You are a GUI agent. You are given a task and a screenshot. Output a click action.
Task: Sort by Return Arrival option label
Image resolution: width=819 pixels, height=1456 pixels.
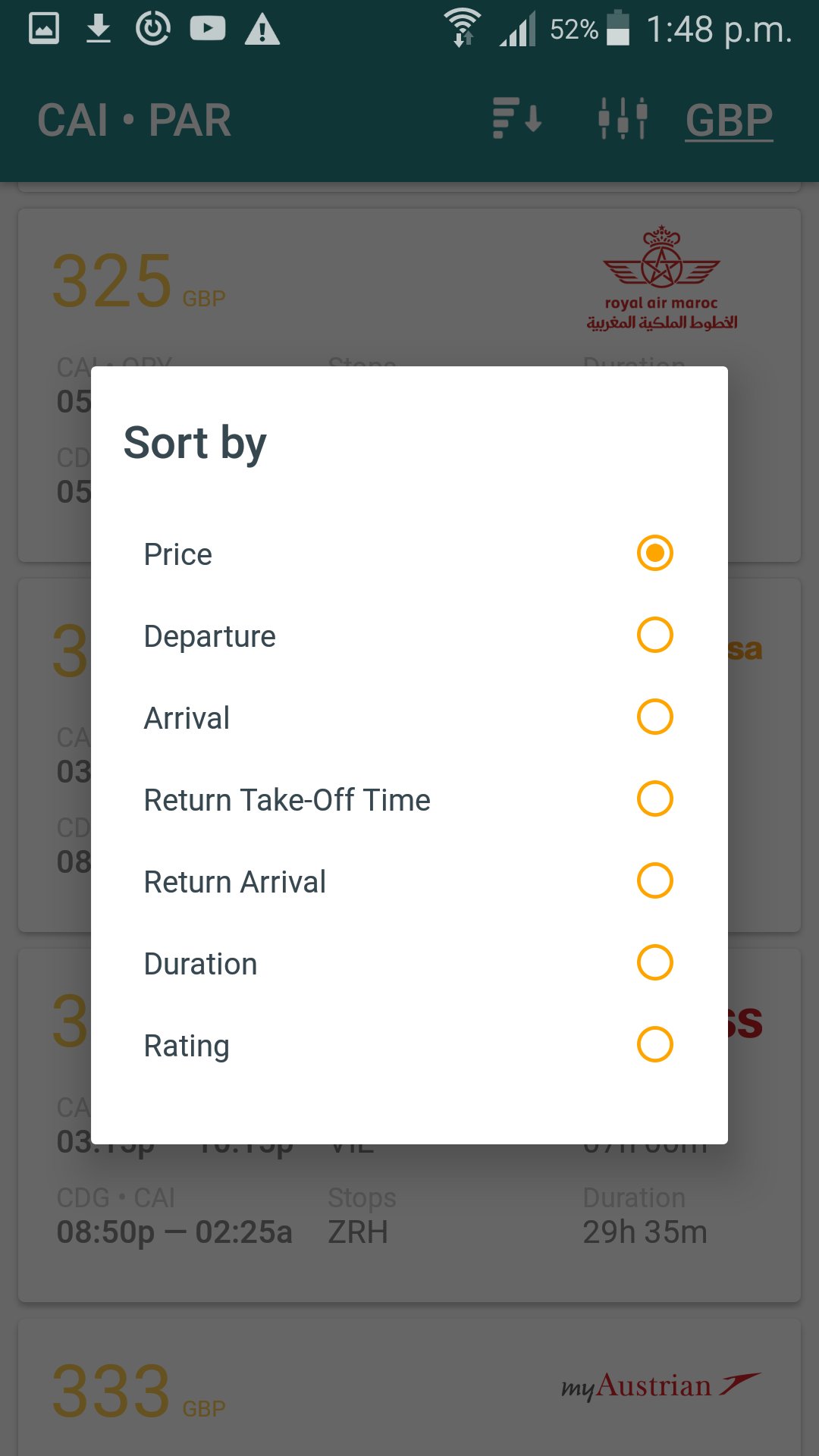pos(235,882)
